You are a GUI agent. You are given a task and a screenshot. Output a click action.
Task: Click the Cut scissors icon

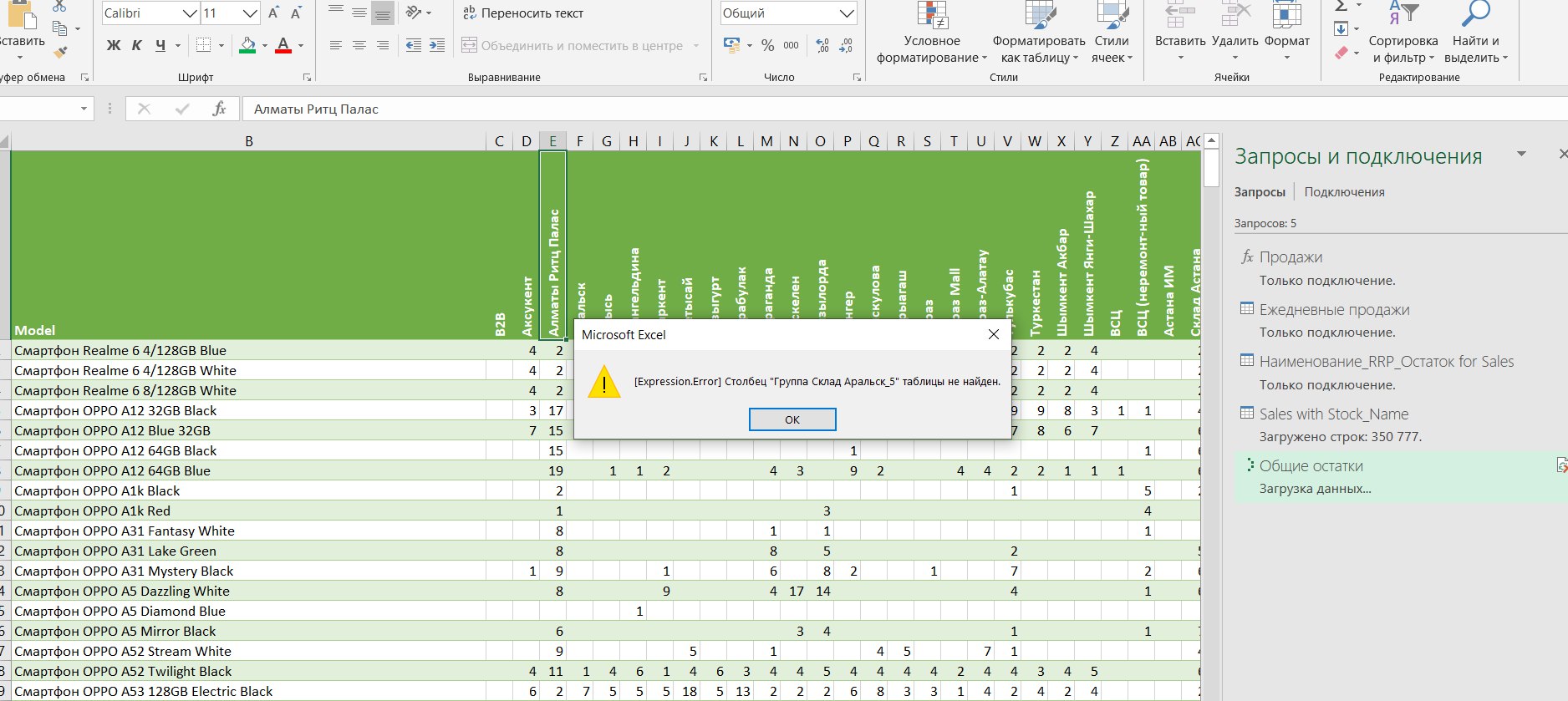tap(59, 5)
